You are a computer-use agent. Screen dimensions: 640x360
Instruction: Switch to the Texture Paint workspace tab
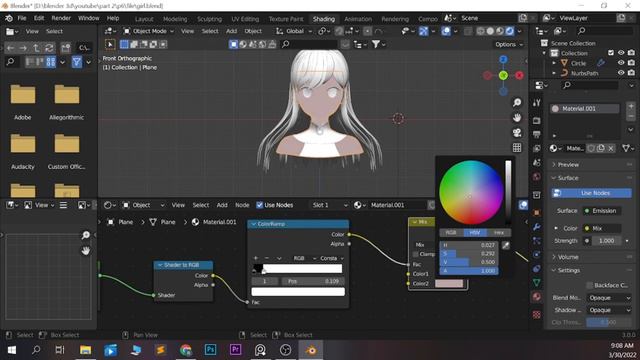point(286,19)
